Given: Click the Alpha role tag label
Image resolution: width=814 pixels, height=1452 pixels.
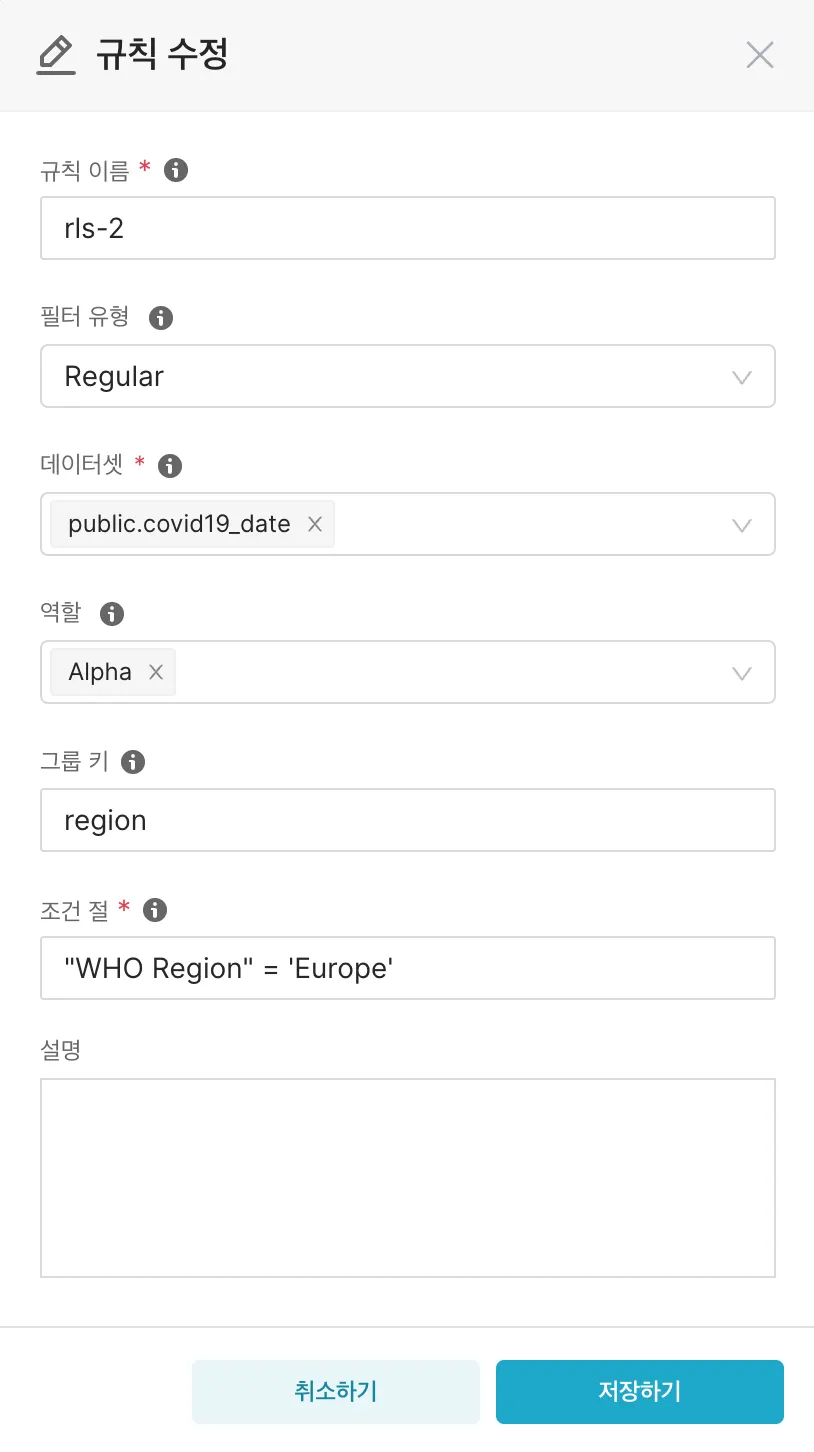Looking at the screenshot, I should click(x=100, y=672).
